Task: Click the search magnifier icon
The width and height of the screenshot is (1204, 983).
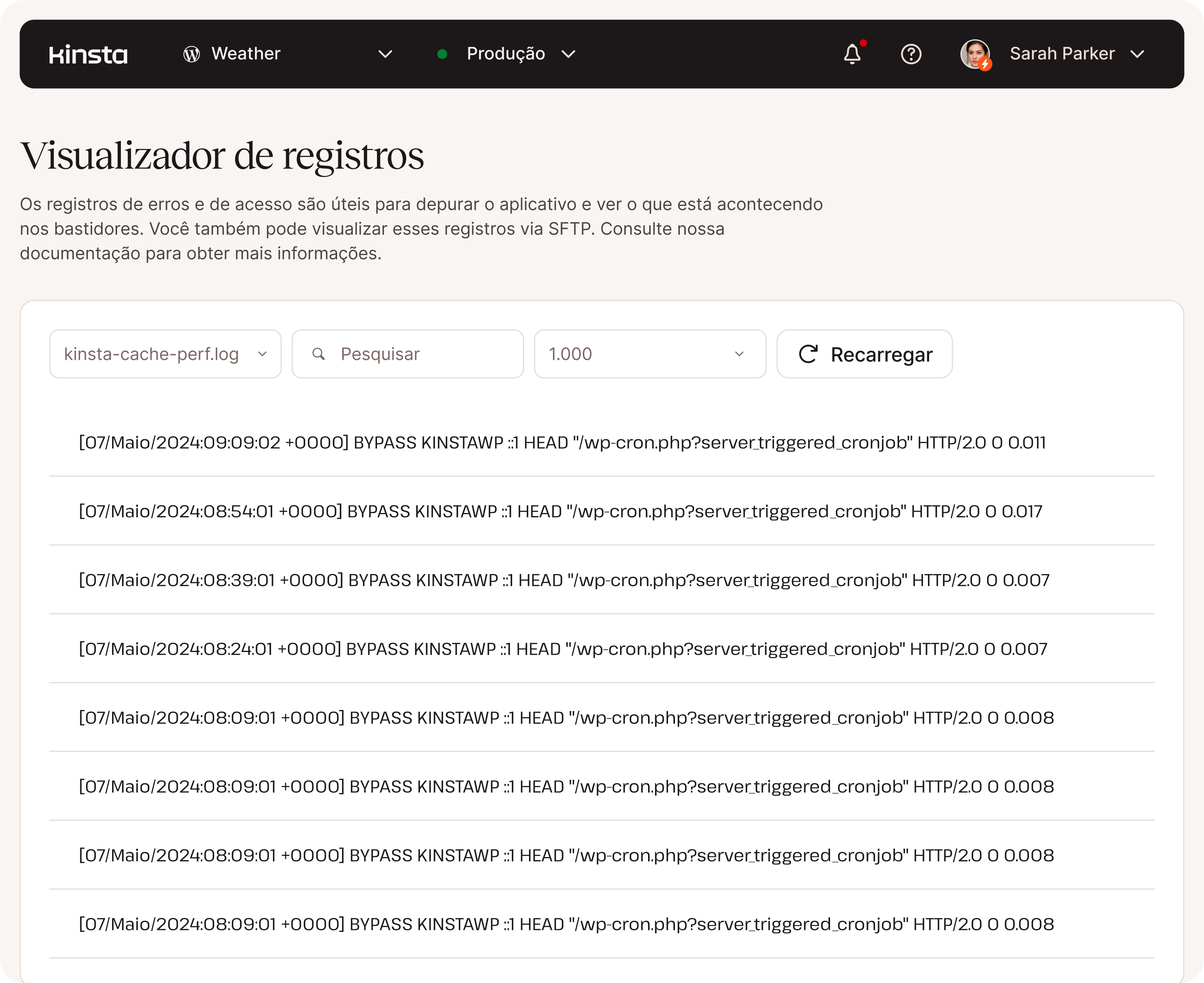Action: point(319,354)
